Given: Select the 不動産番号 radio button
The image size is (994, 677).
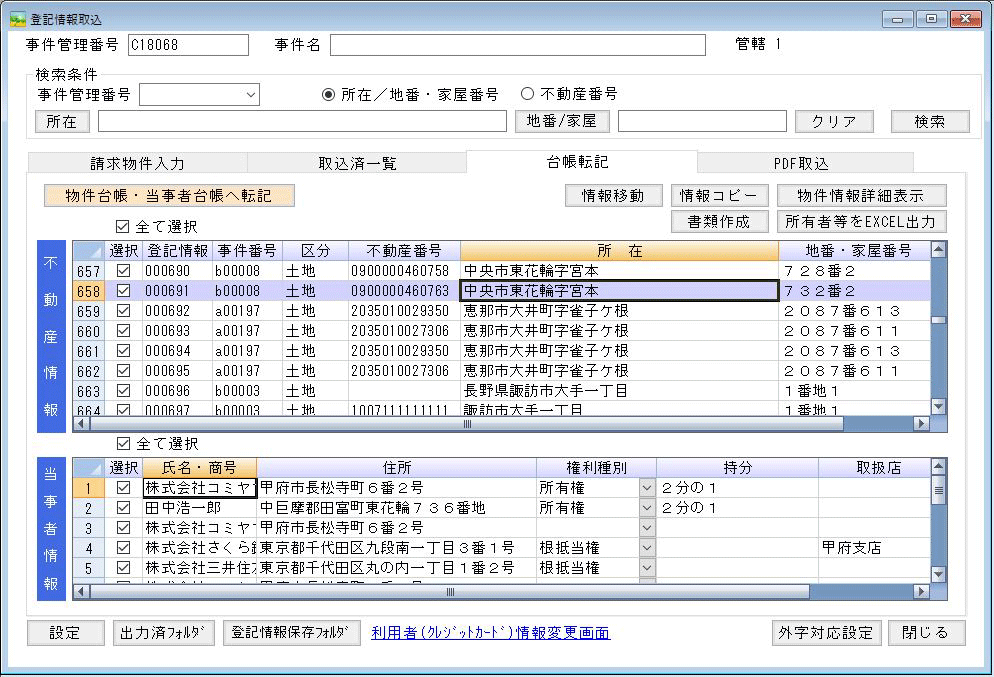Looking at the screenshot, I should tap(528, 94).
